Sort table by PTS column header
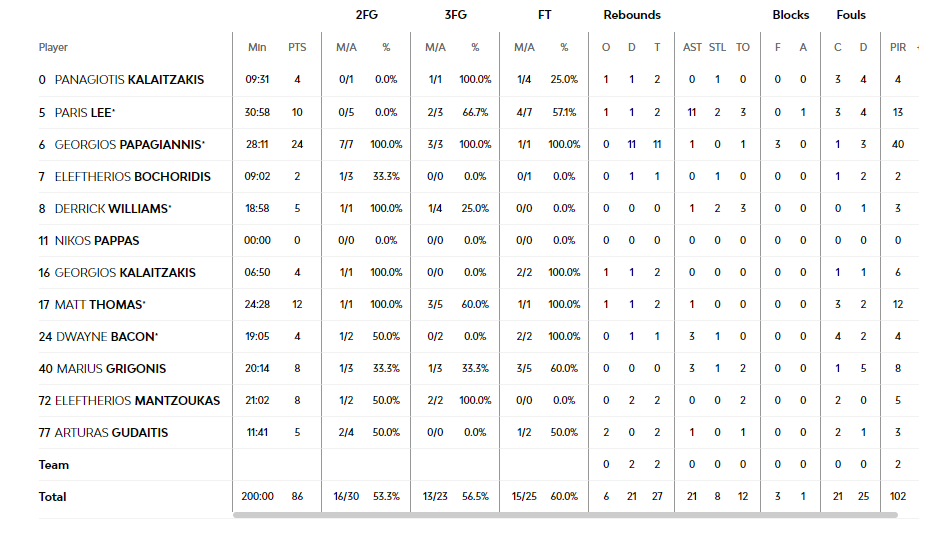 [x=297, y=47]
